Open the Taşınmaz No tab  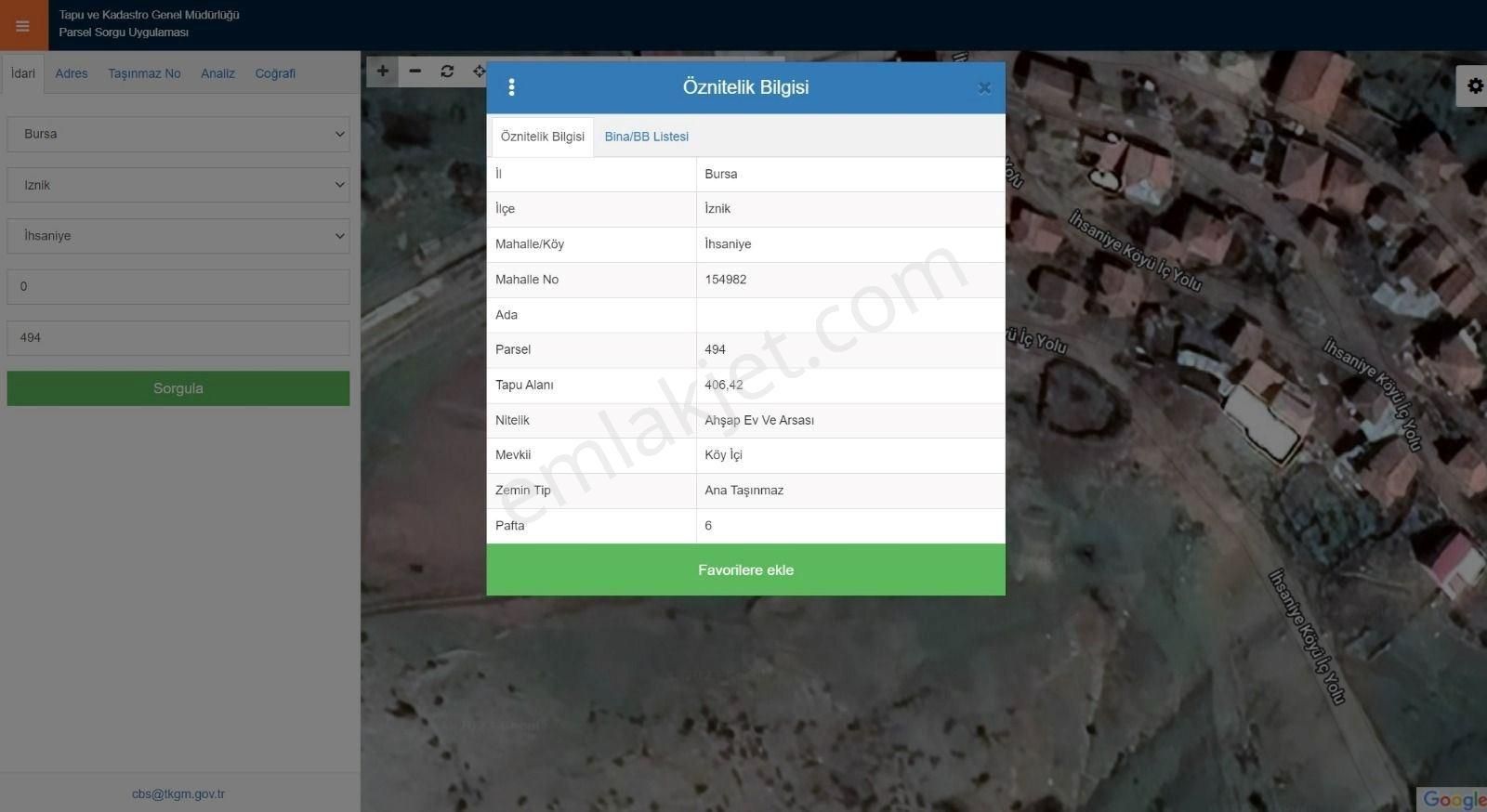pos(144,73)
